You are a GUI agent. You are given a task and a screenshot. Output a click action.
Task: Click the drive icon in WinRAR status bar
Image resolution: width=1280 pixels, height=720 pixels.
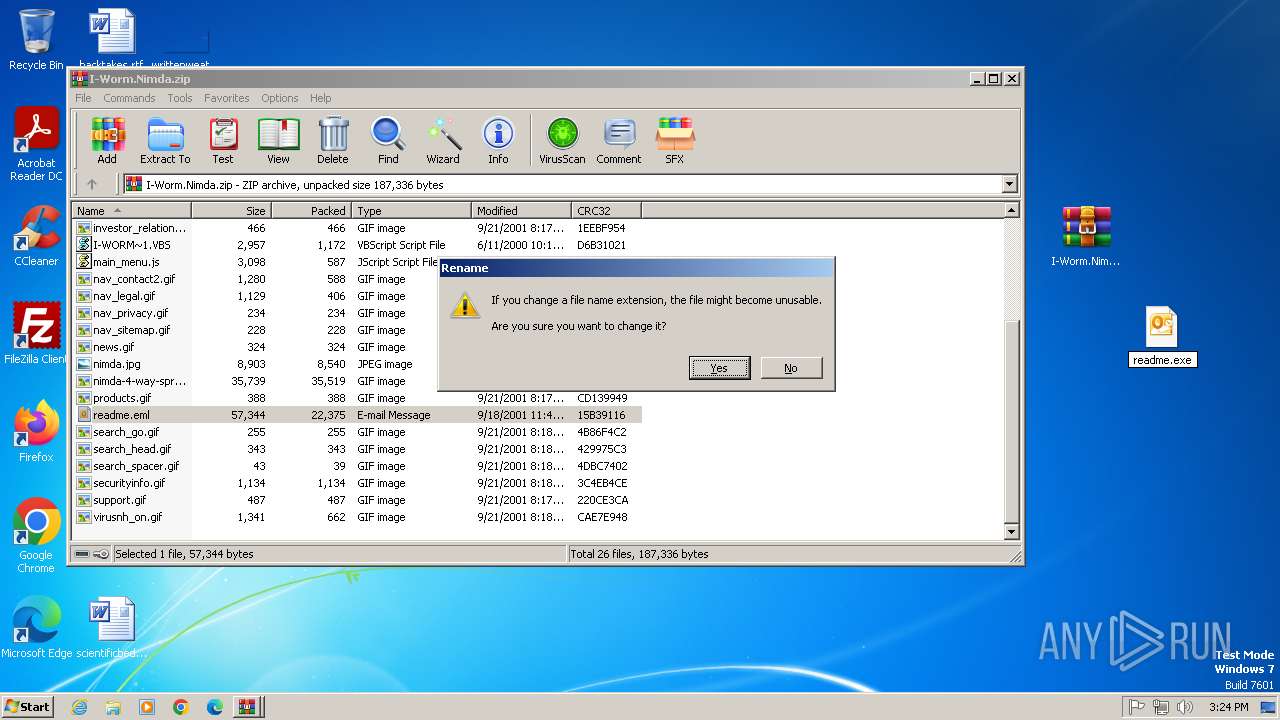[82, 554]
